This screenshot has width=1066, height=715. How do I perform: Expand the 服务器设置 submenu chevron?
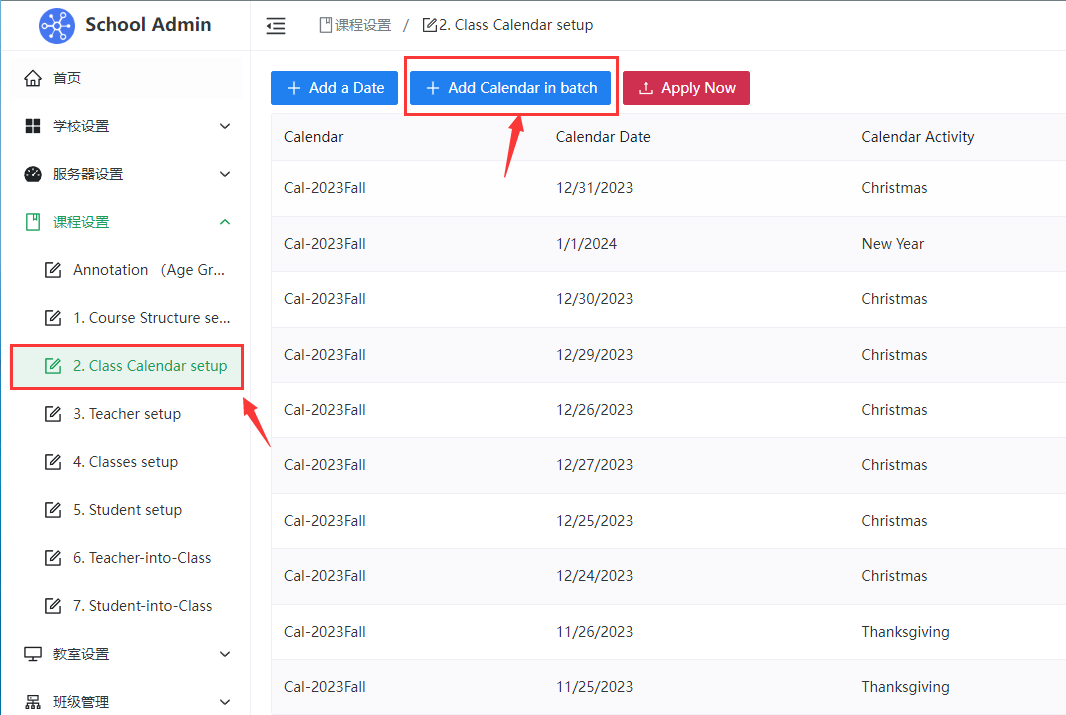pyautogui.click(x=225, y=174)
